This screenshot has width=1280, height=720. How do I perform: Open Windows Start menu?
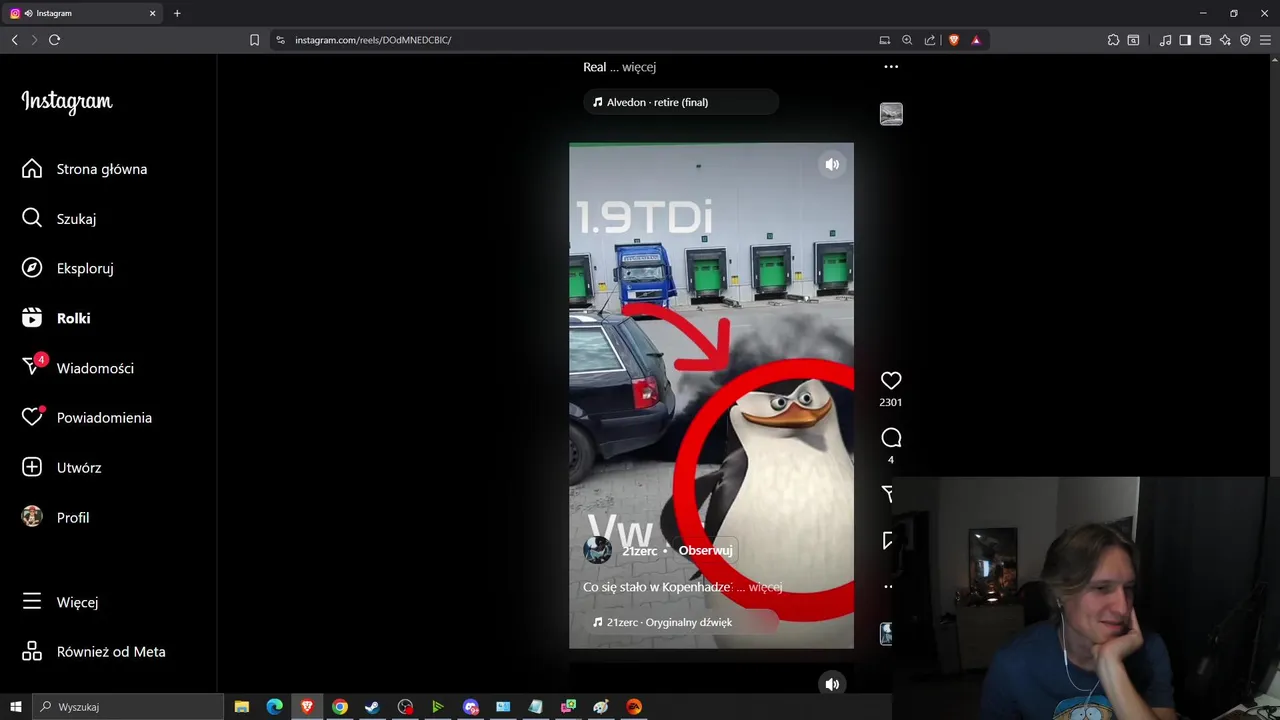tap(16, 707)
